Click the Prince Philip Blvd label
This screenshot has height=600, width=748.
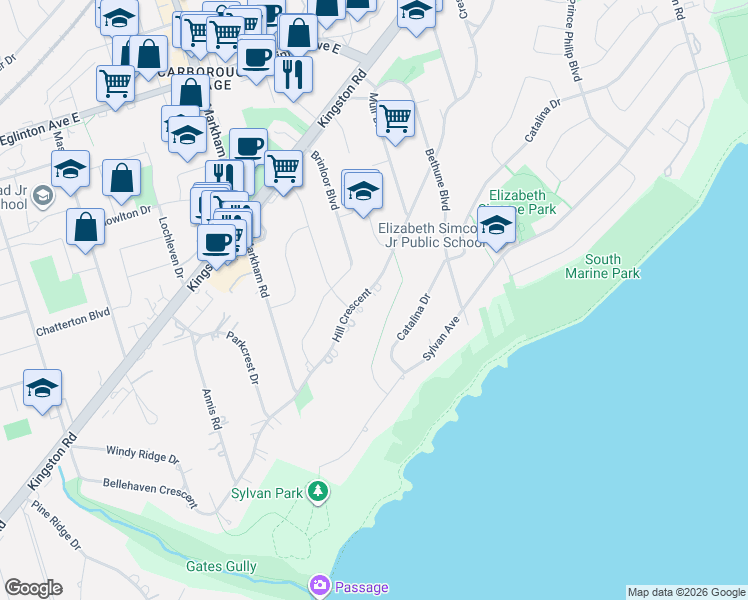point(573,41)
